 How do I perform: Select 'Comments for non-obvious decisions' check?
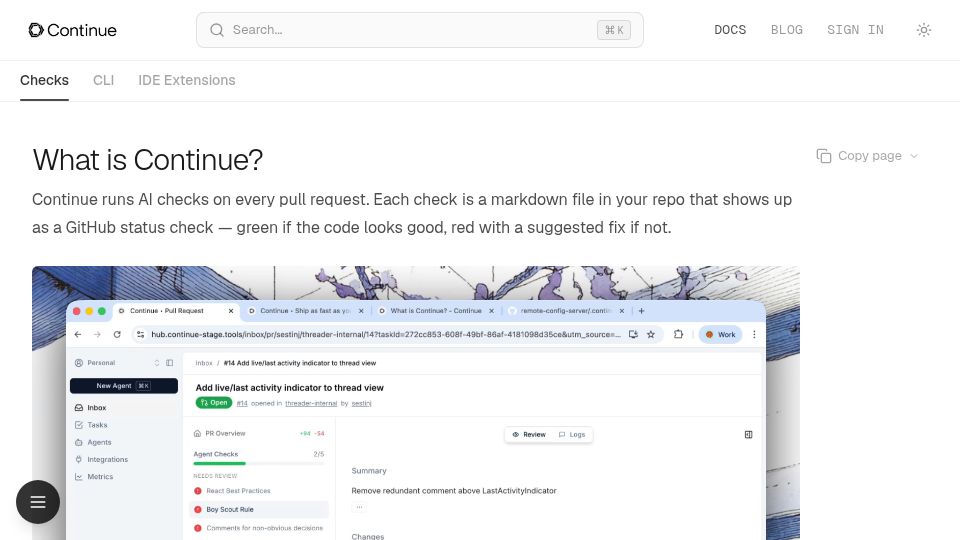(259, 528)
